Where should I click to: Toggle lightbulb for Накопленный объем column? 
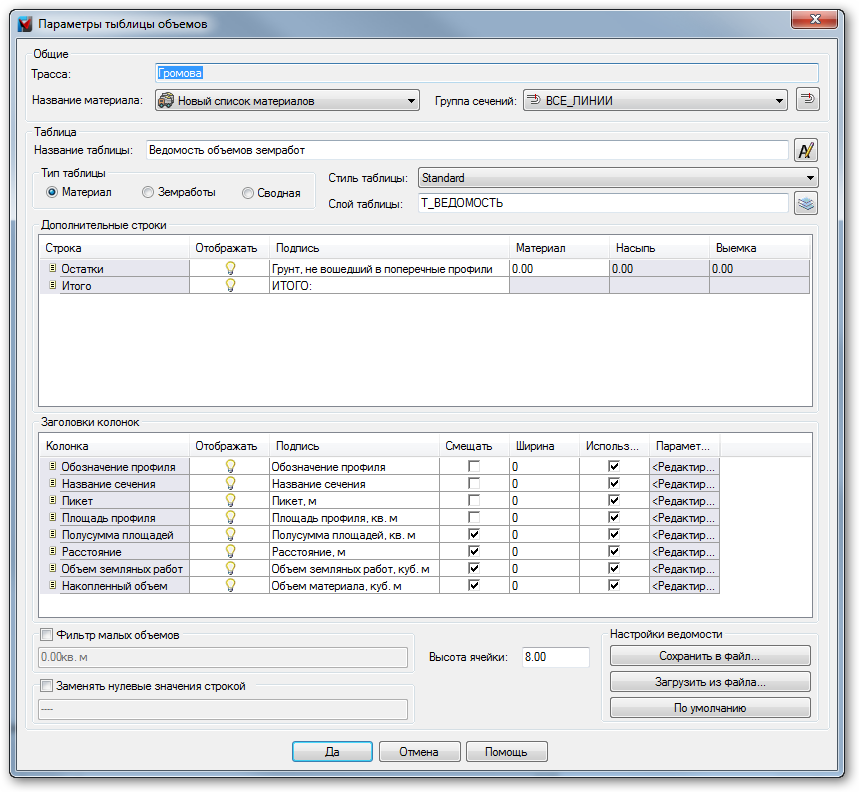tap(230, 586)
